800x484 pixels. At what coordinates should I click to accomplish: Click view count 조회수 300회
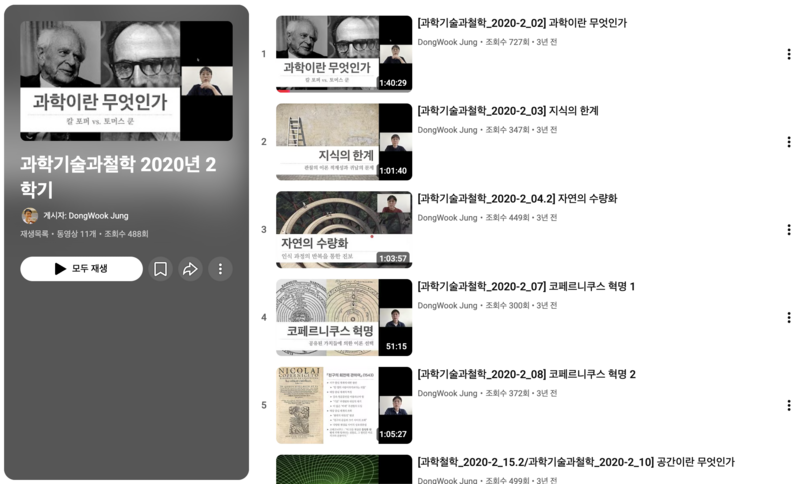click(507, 305)
